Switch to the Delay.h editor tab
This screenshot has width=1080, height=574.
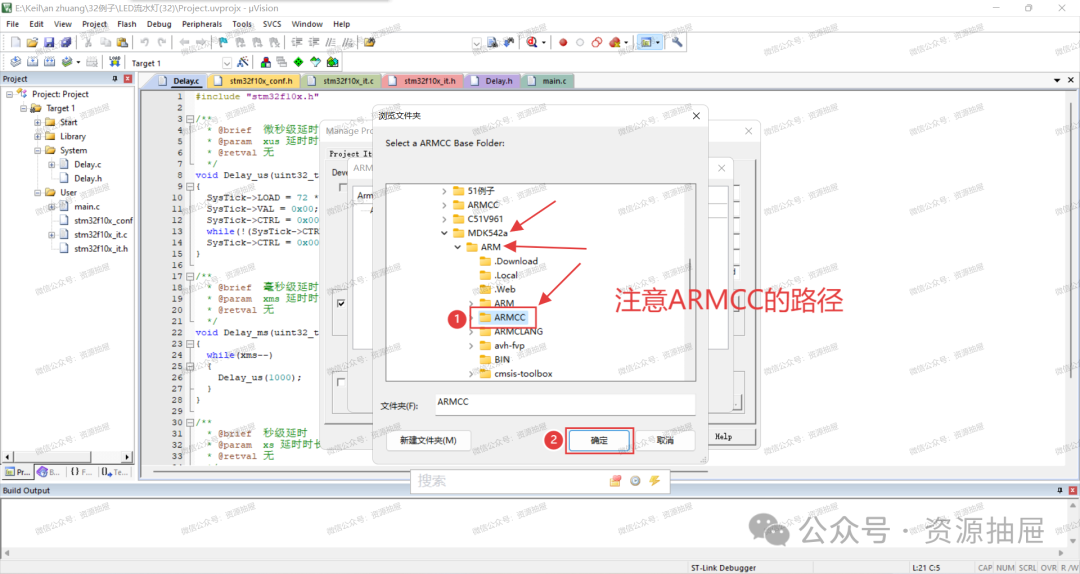(x=492, y=81)
